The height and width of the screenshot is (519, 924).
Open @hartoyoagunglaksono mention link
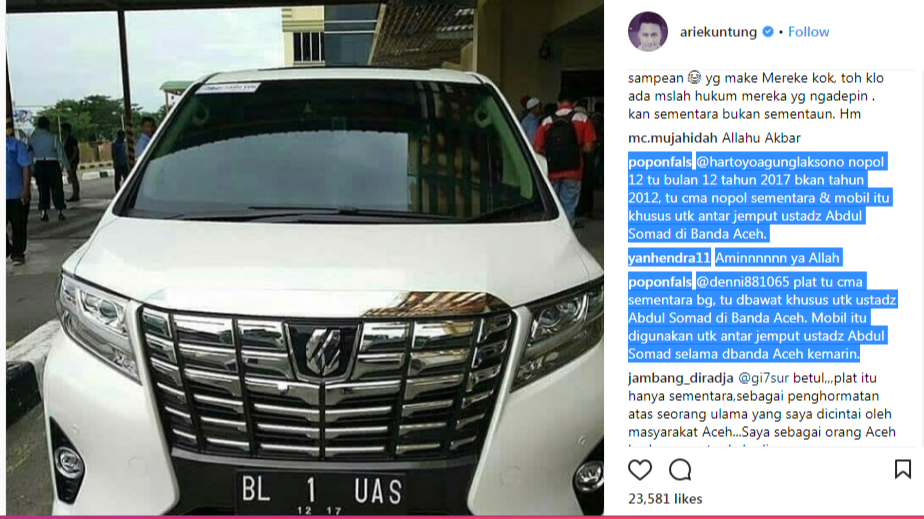click(x=790, y=162)
